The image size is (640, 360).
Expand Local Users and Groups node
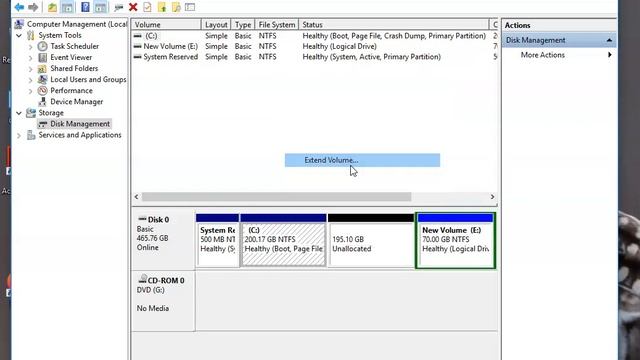[x=31, y=80]
